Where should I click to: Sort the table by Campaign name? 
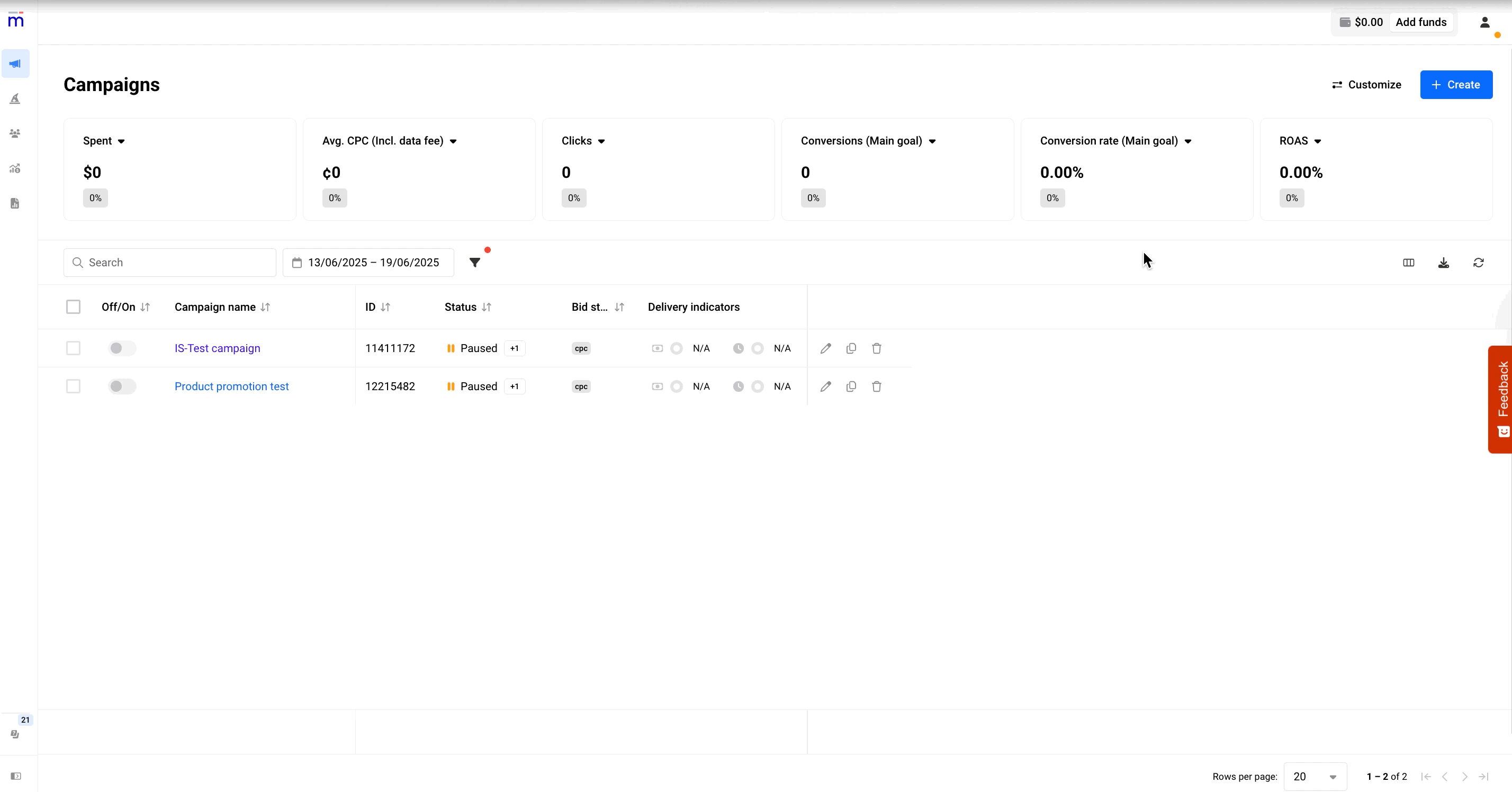point(265,307)
